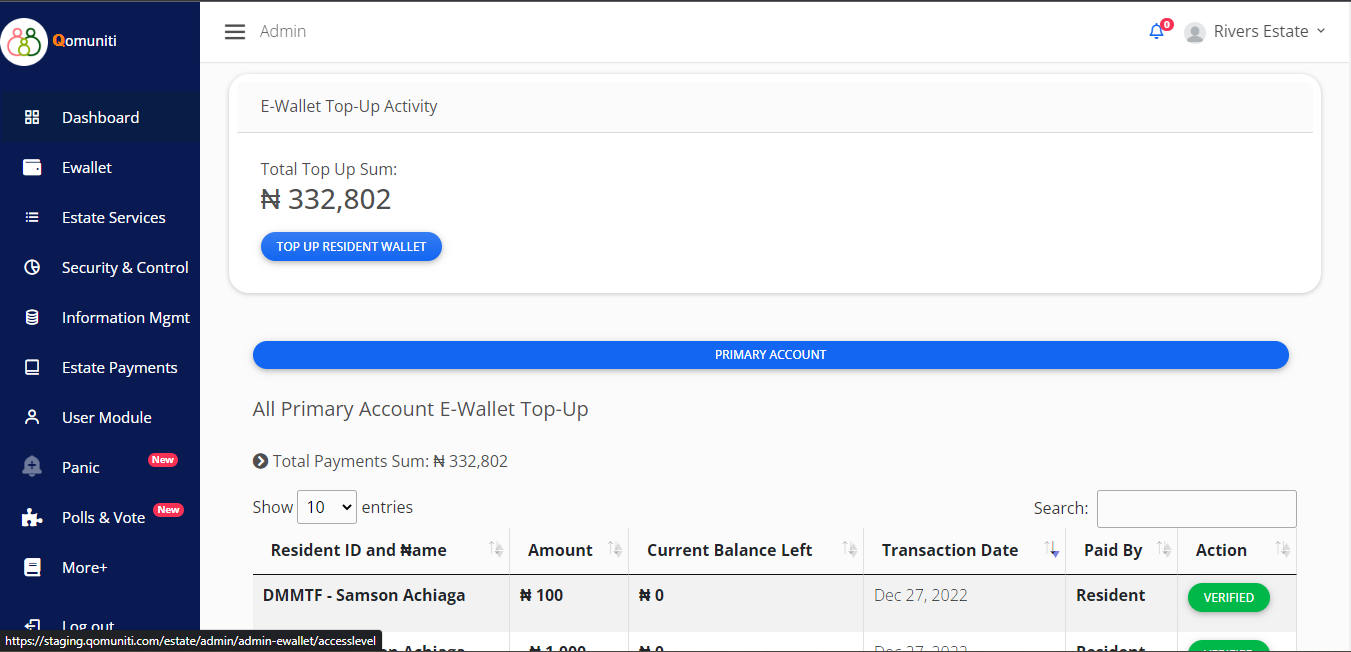Click the Ewallet wallet icon in sidebar
Viewport: 1351px width, 652px height.
click(x=32, y=168)
